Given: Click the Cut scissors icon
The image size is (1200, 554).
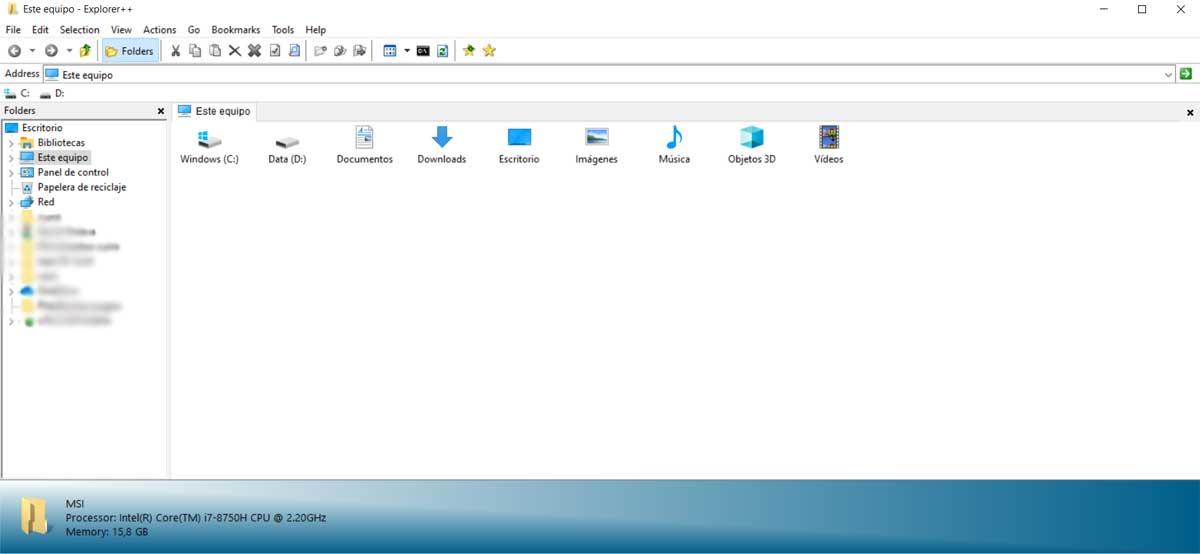Looking at the screenshot, I should pyautogui.click(x=175, y=50).
